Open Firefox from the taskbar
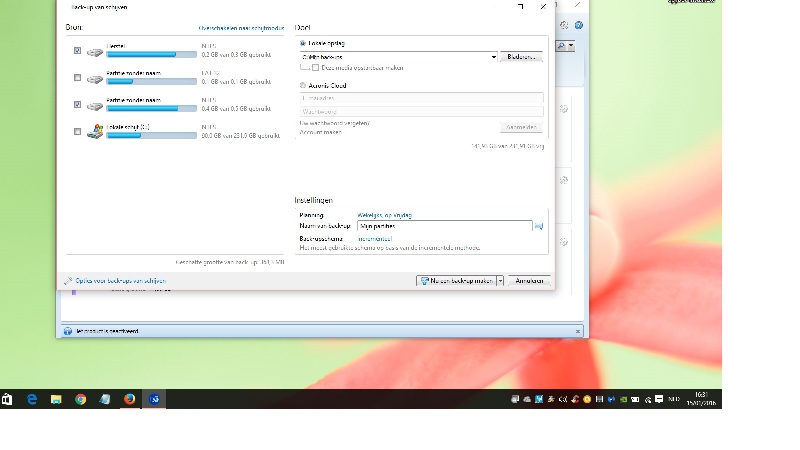This screenshot has height=450, width=800. click(x=130, y=399)
